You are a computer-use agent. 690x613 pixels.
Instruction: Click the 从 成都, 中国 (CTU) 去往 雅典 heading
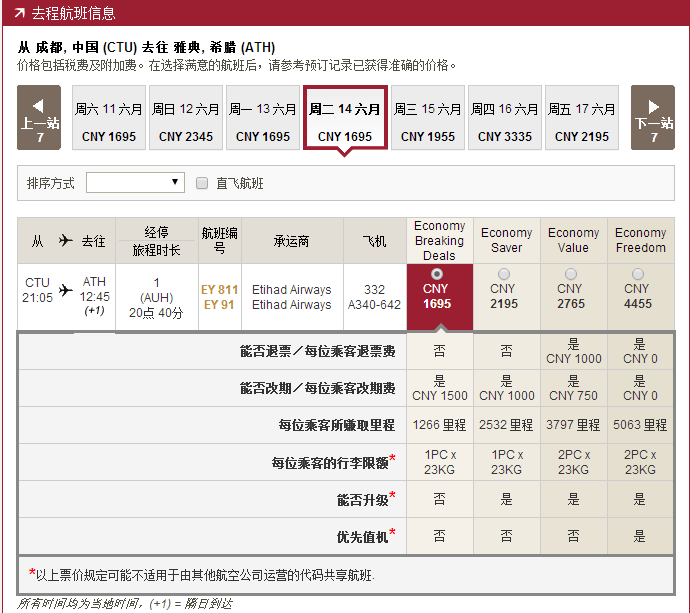tap(146, 47)
